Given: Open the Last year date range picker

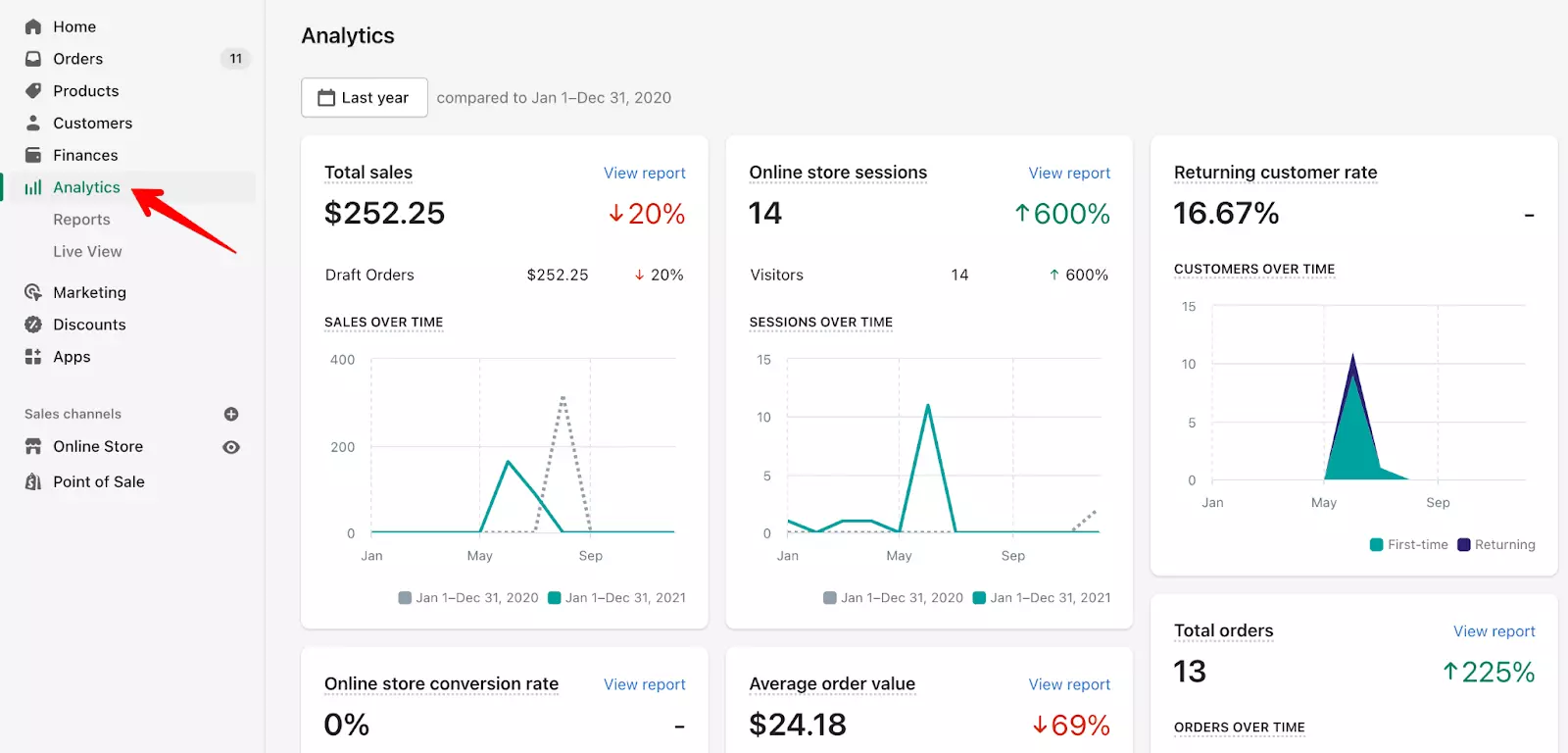Looking at the screenshot, I should click(x=364, y=97).
